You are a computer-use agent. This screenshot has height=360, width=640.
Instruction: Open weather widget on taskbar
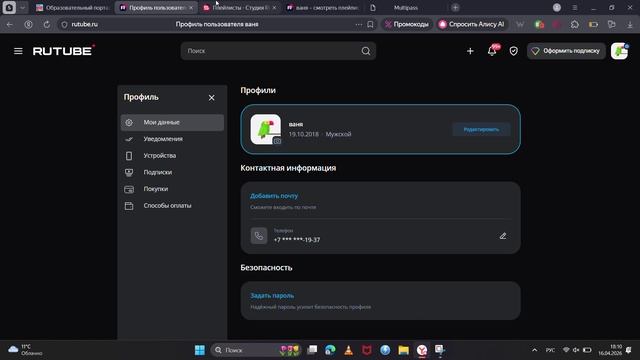[25, 350]
